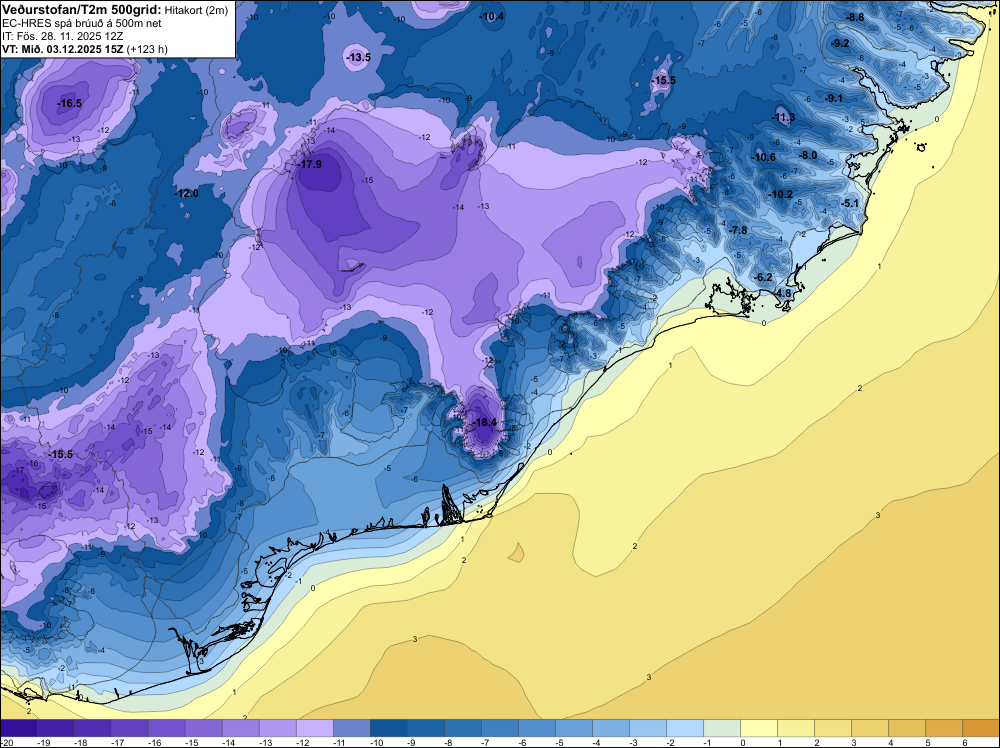Click the -17.9 temperature minimum label

310,164
